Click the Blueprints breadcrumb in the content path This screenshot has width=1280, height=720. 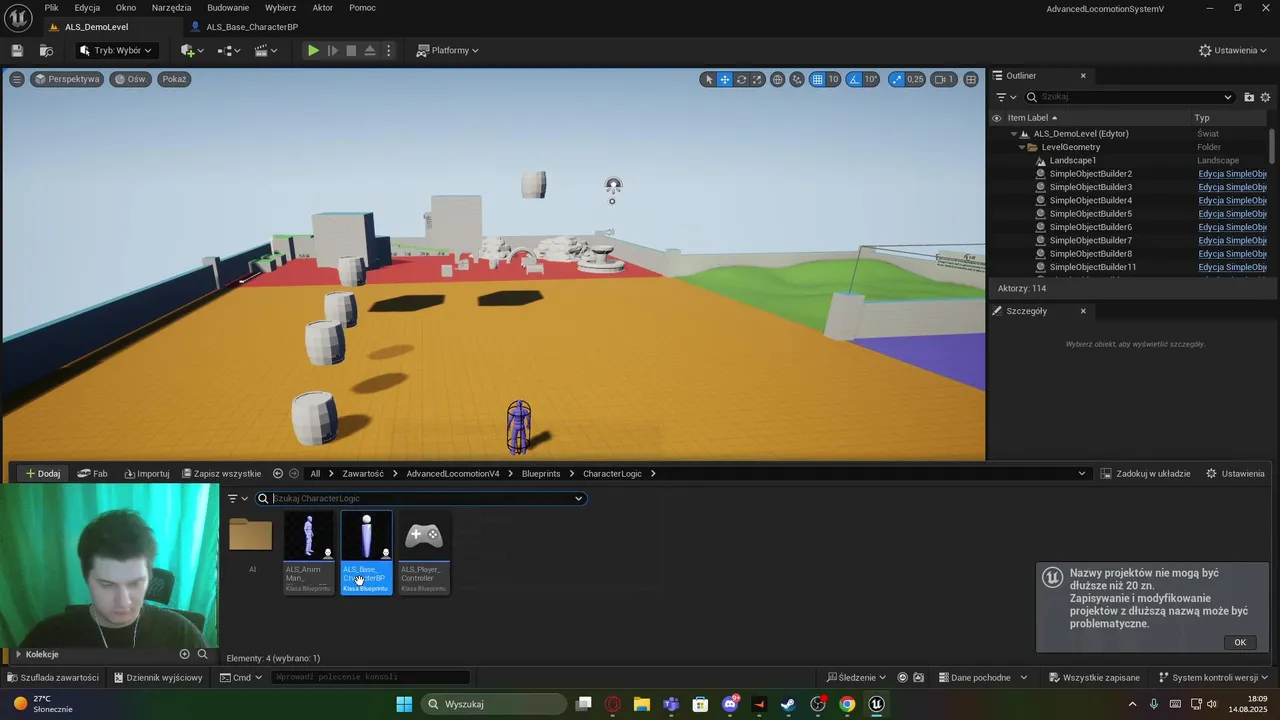pos(541,474)
